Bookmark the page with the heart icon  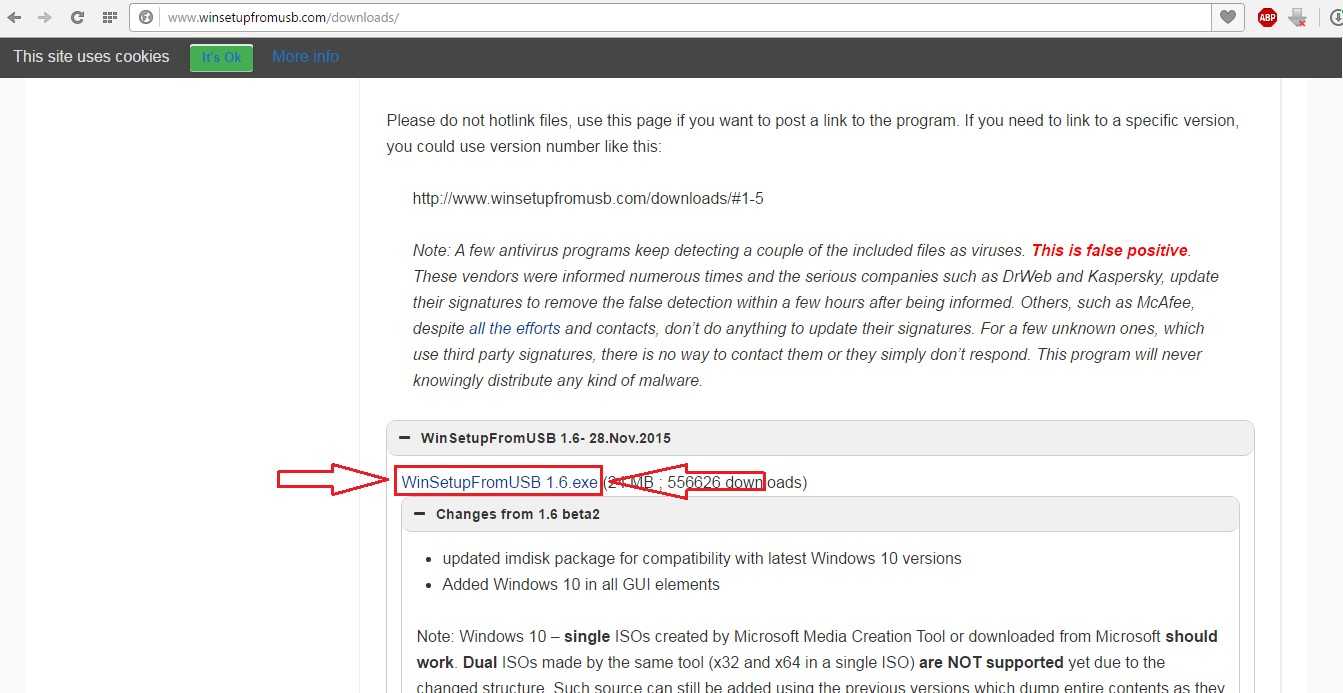point(1227,17)
